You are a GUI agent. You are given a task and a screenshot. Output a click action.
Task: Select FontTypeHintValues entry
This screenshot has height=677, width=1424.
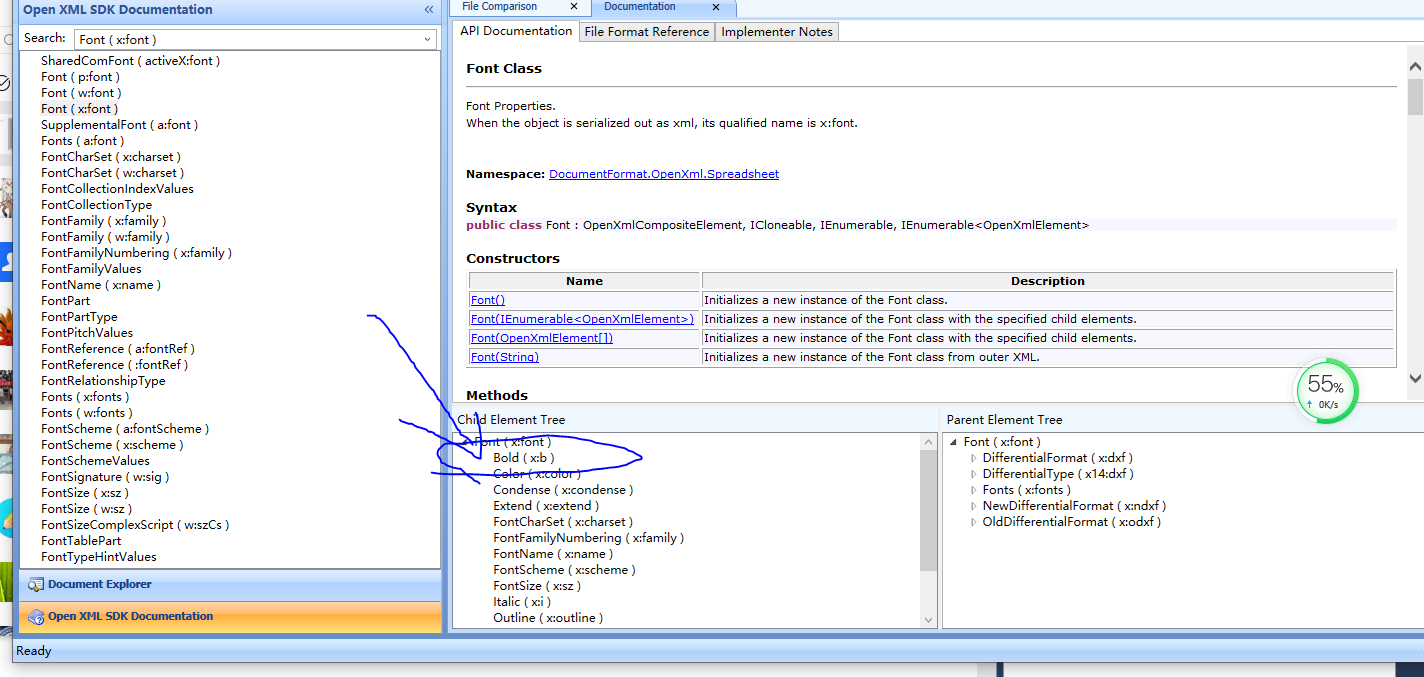coord(99,557)
